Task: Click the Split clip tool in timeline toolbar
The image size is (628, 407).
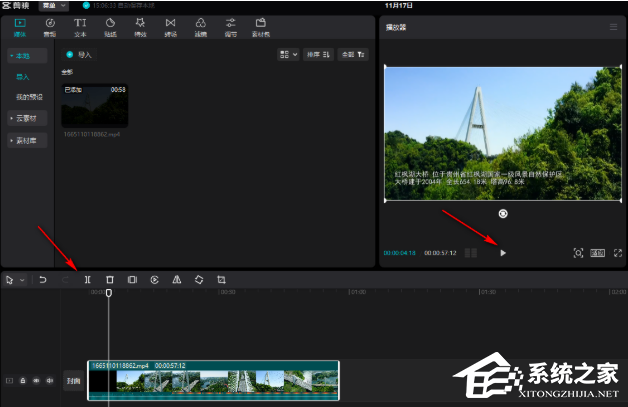Action: point(87,280)
